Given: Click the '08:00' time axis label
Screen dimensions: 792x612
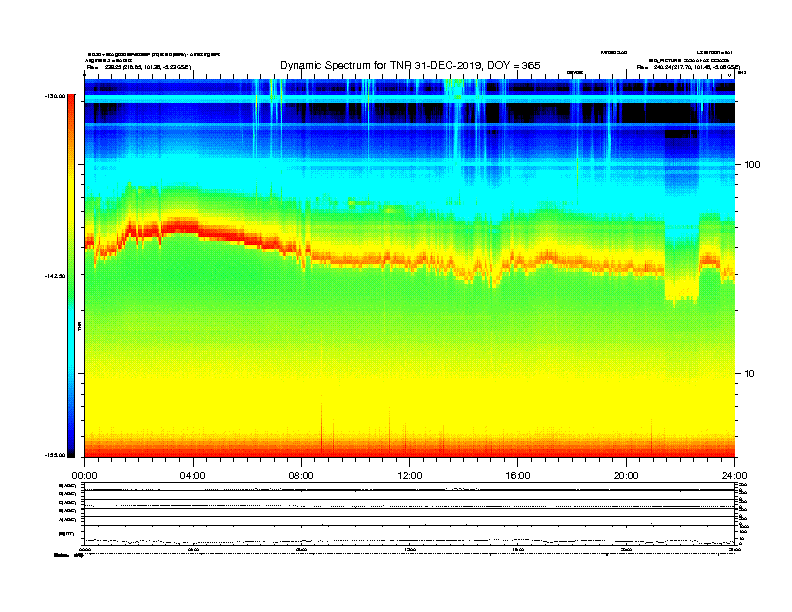Looking at the screenshot, I should click(x=301, y=476).
